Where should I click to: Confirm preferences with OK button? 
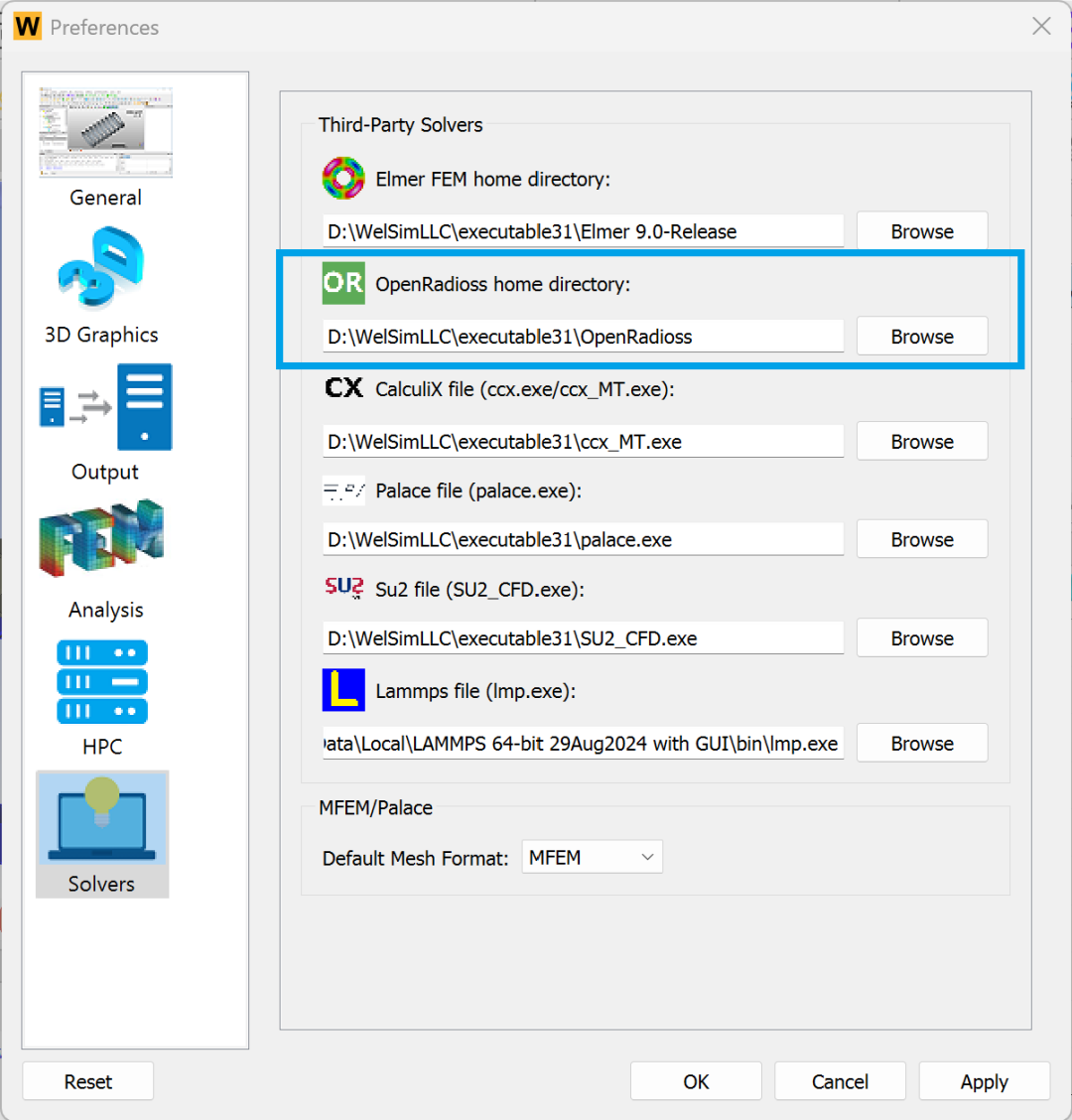coord(696,1081)
